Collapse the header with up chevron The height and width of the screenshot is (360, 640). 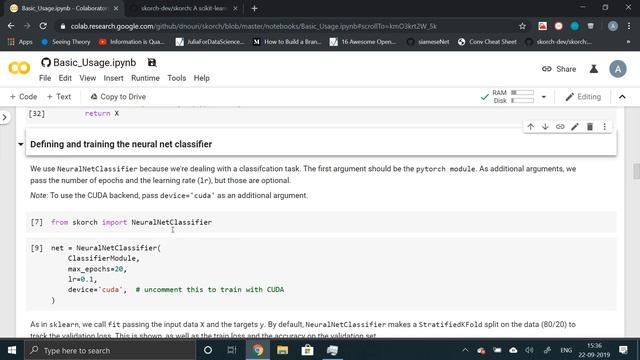coord(622,97)
